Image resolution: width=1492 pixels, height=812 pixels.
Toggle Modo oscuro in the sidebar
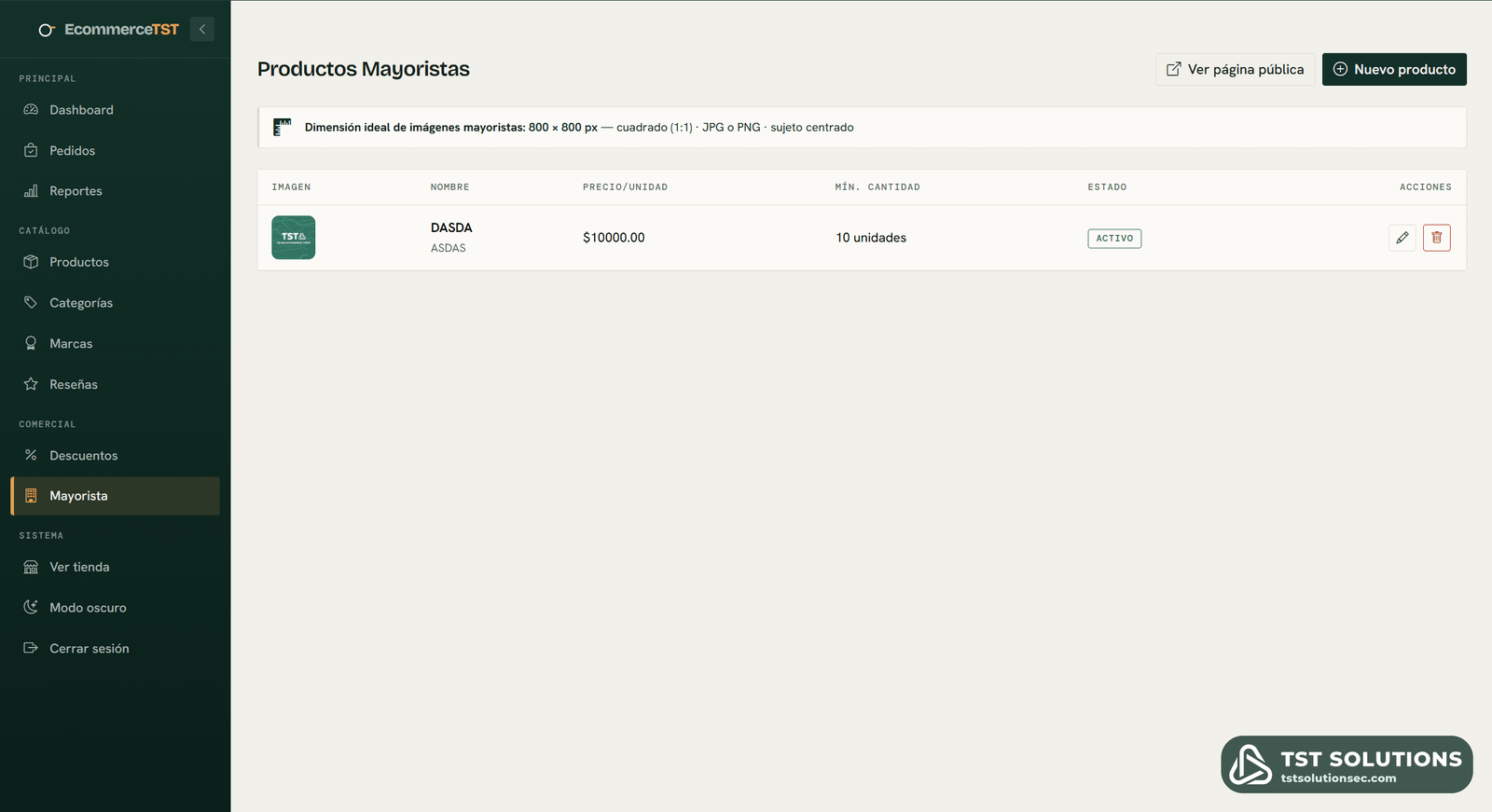click(x=116, y=608)
